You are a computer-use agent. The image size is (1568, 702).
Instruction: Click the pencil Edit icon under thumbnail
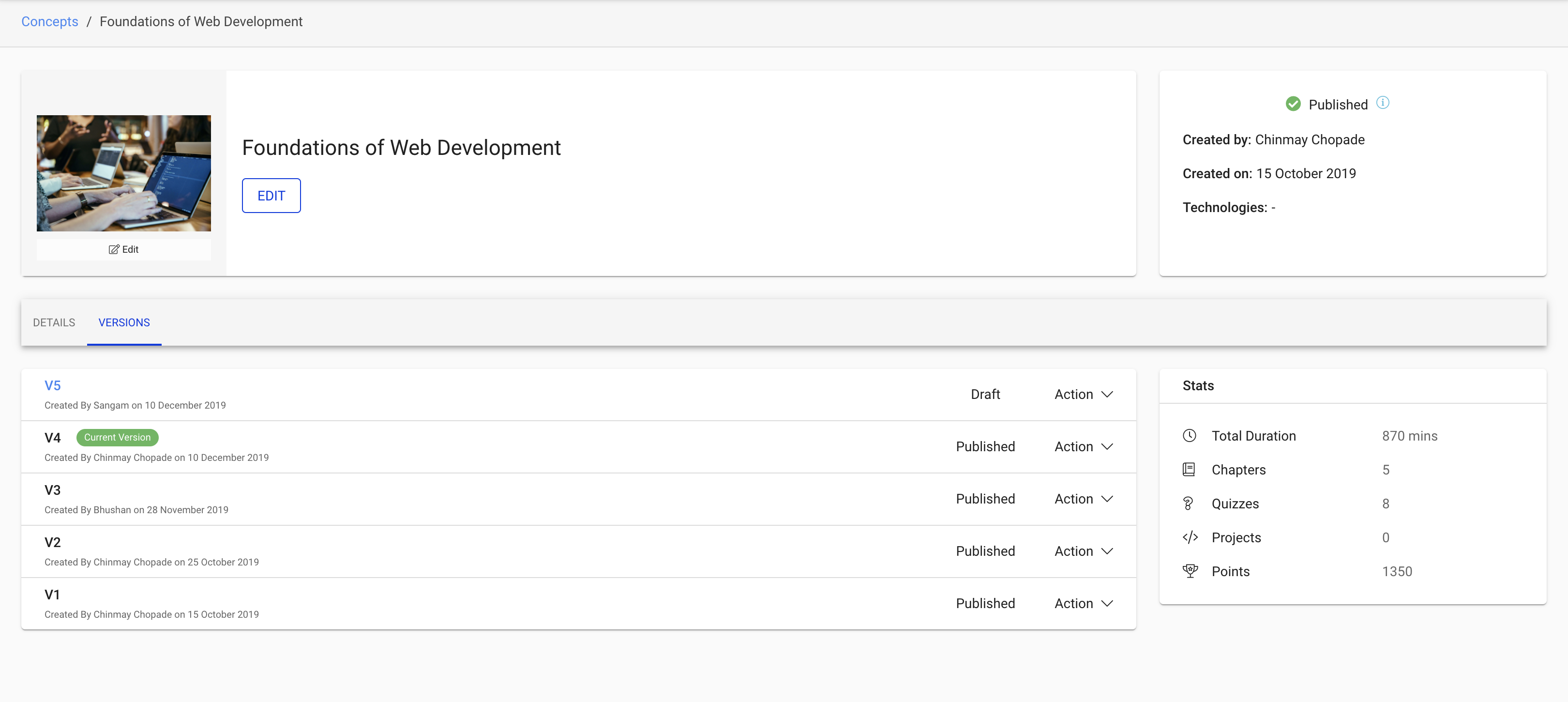[x=114, y=250]
